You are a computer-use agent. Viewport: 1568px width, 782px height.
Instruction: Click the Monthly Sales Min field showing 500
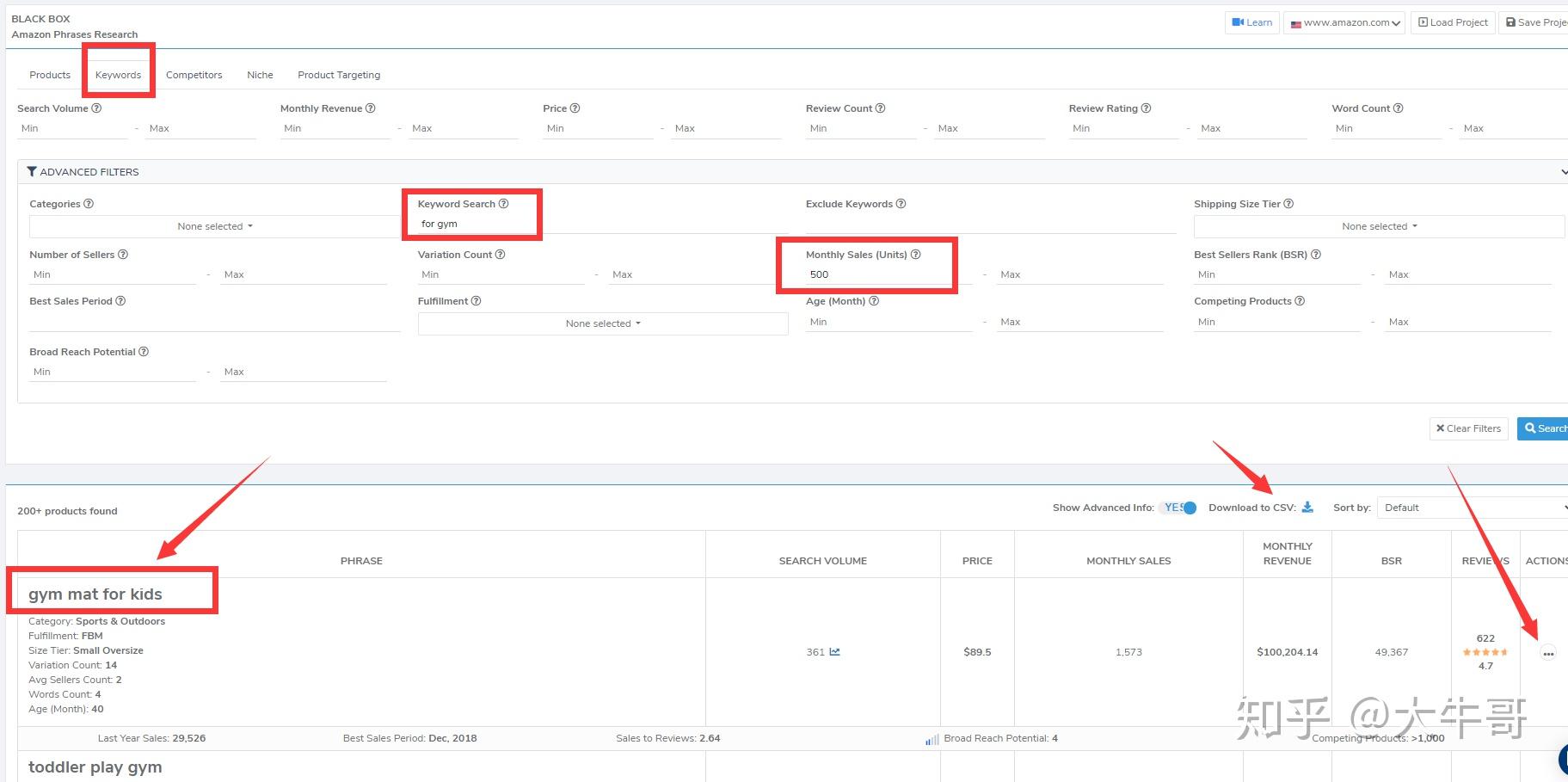click(x=889, y=275)
